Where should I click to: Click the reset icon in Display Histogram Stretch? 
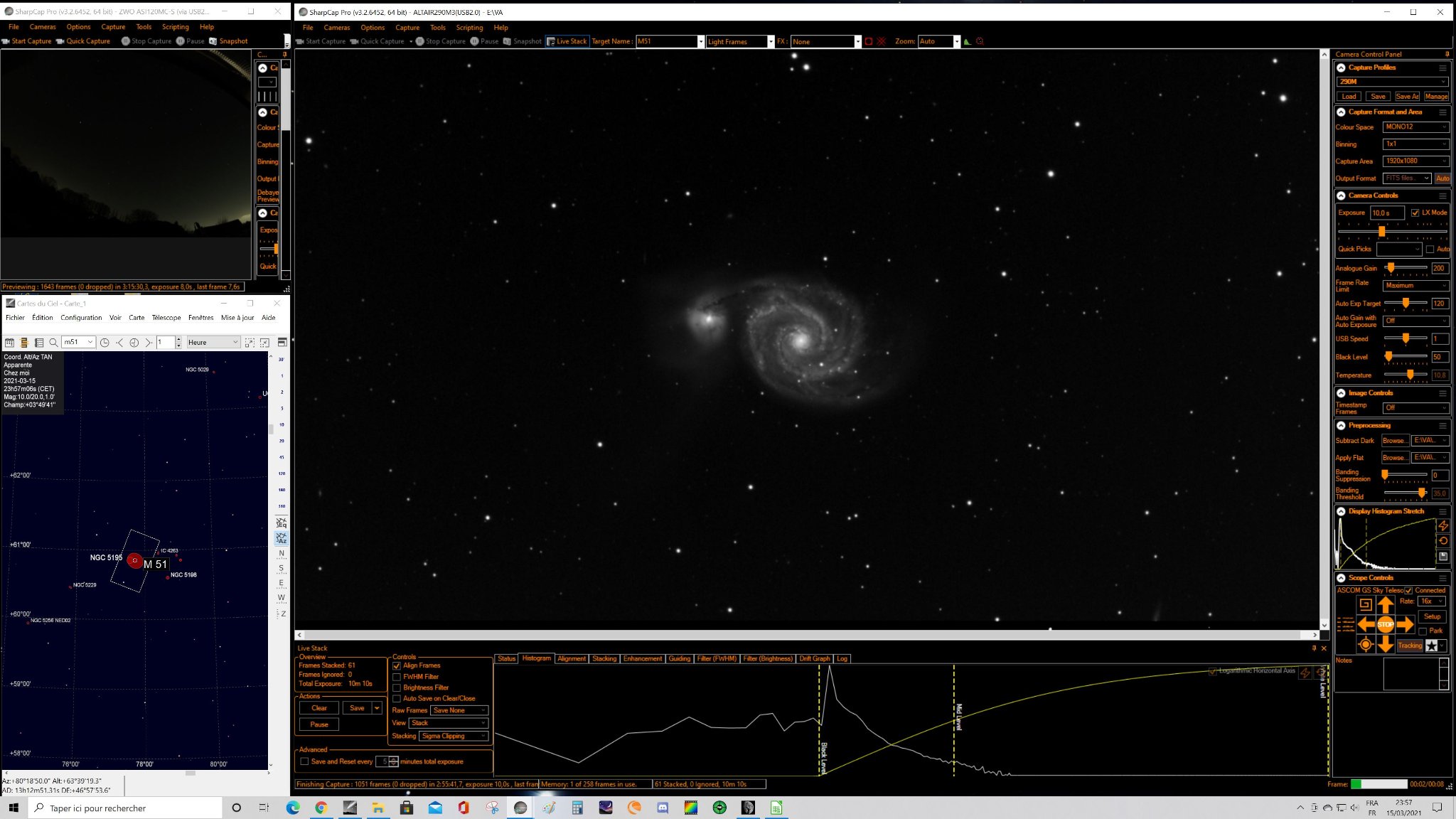tap(1443, 541)
